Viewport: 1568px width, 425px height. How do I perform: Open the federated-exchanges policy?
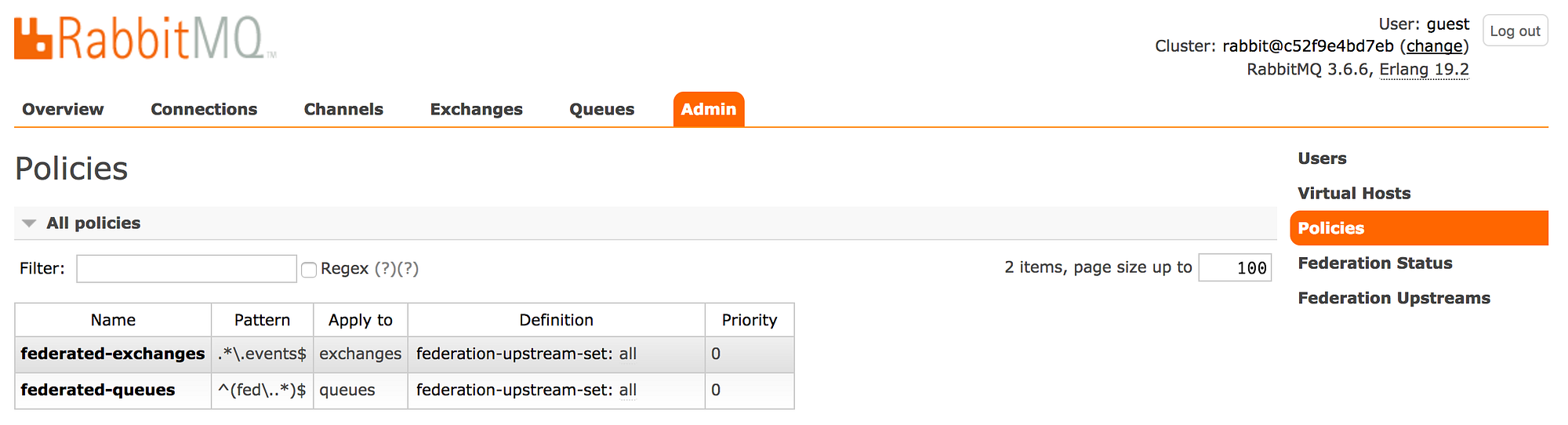[x=113, y=354]
